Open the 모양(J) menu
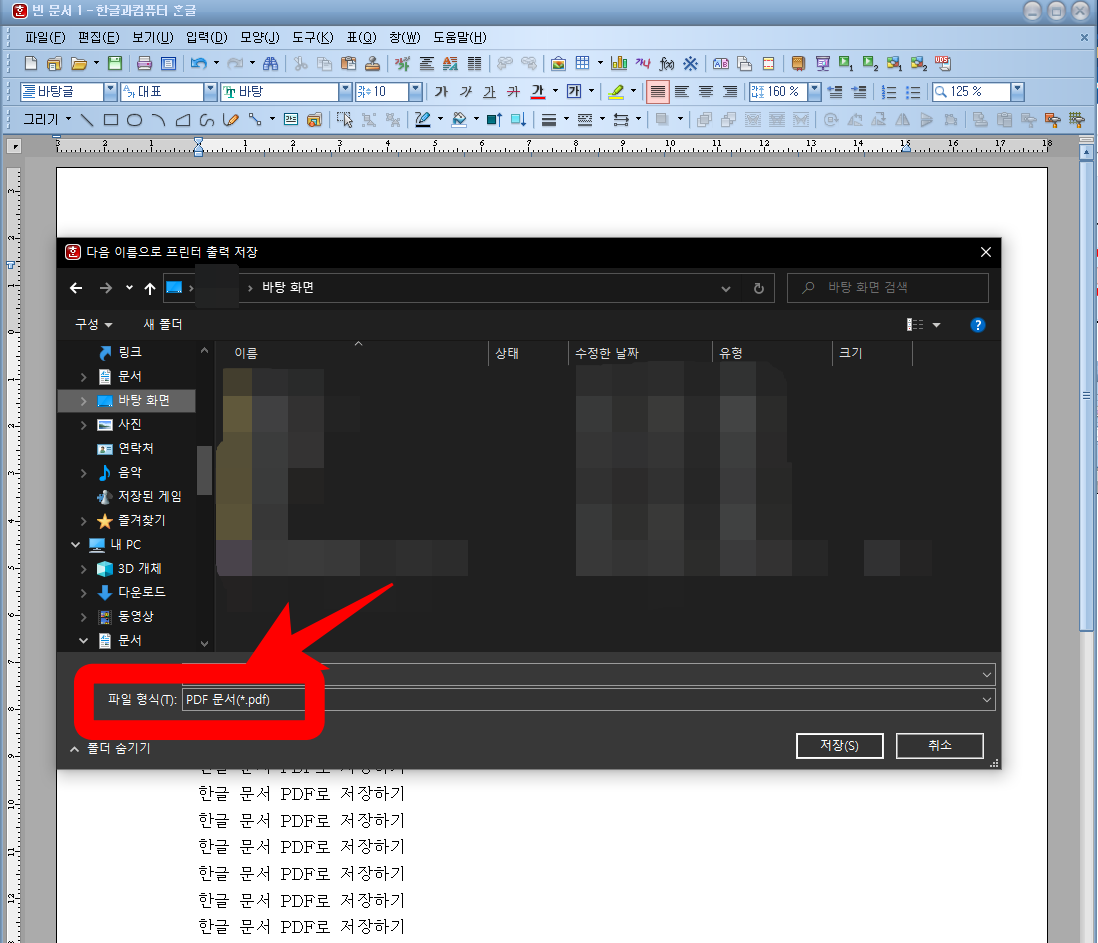Screen dimensions: 1098x943 point(260,37)
